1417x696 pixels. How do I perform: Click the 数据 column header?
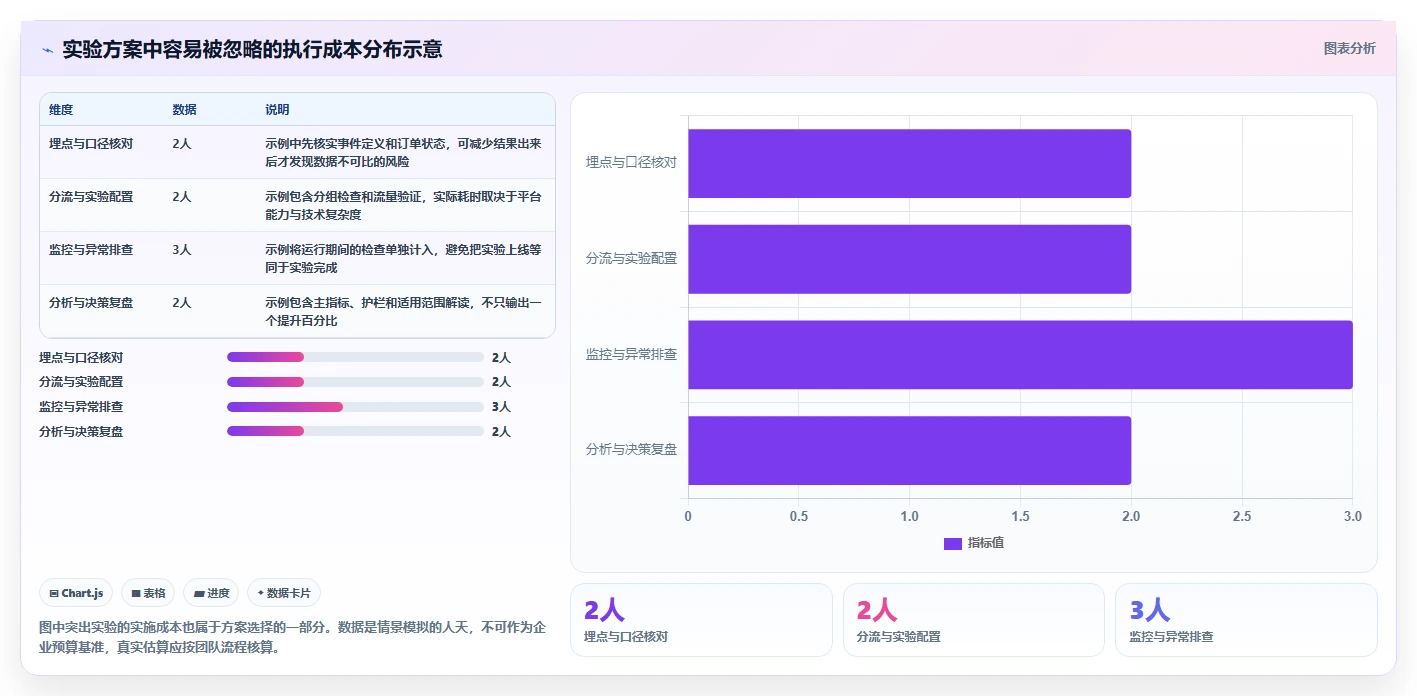(184, 110)
